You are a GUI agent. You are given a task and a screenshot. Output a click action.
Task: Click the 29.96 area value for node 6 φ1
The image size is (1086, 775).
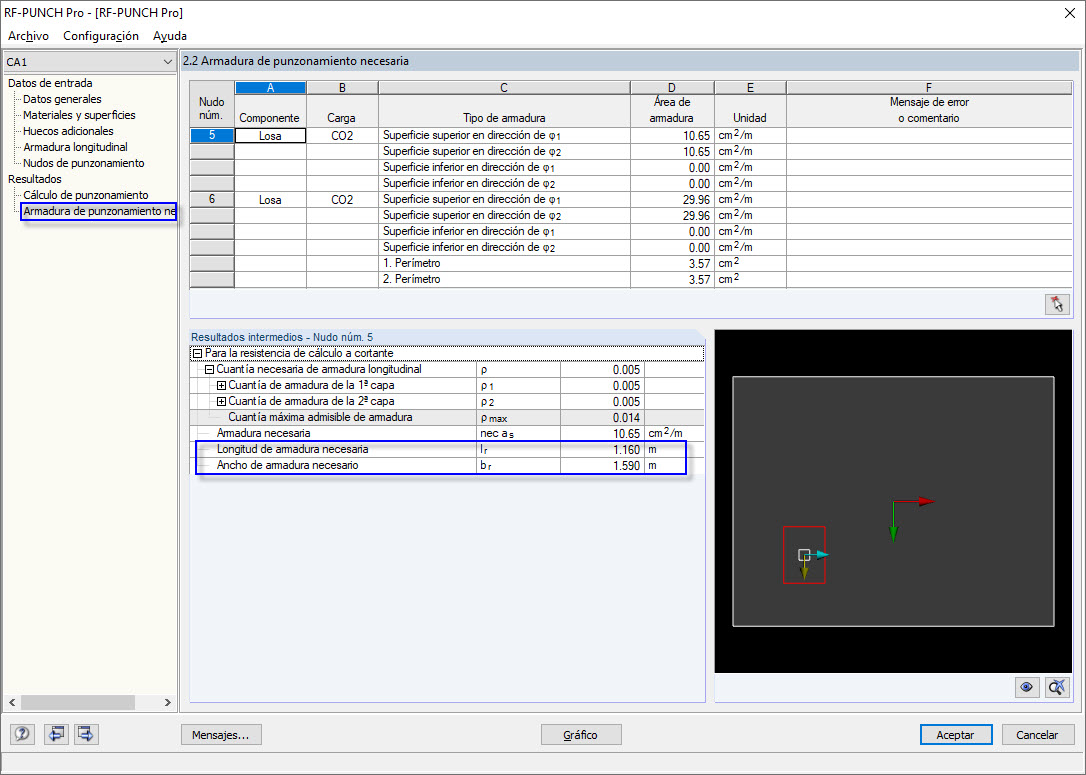coord(672,199)
